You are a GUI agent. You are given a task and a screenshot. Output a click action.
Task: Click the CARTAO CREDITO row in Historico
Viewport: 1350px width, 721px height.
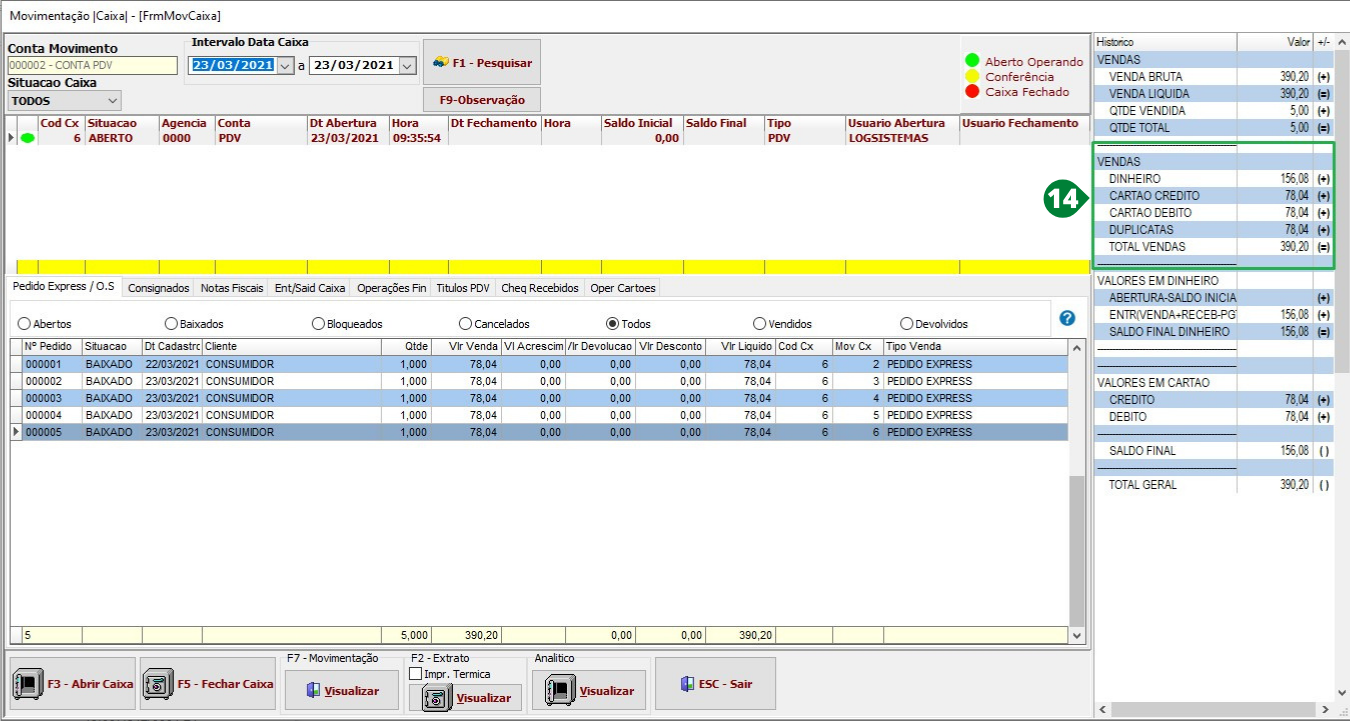click(x=1213, y=196)
